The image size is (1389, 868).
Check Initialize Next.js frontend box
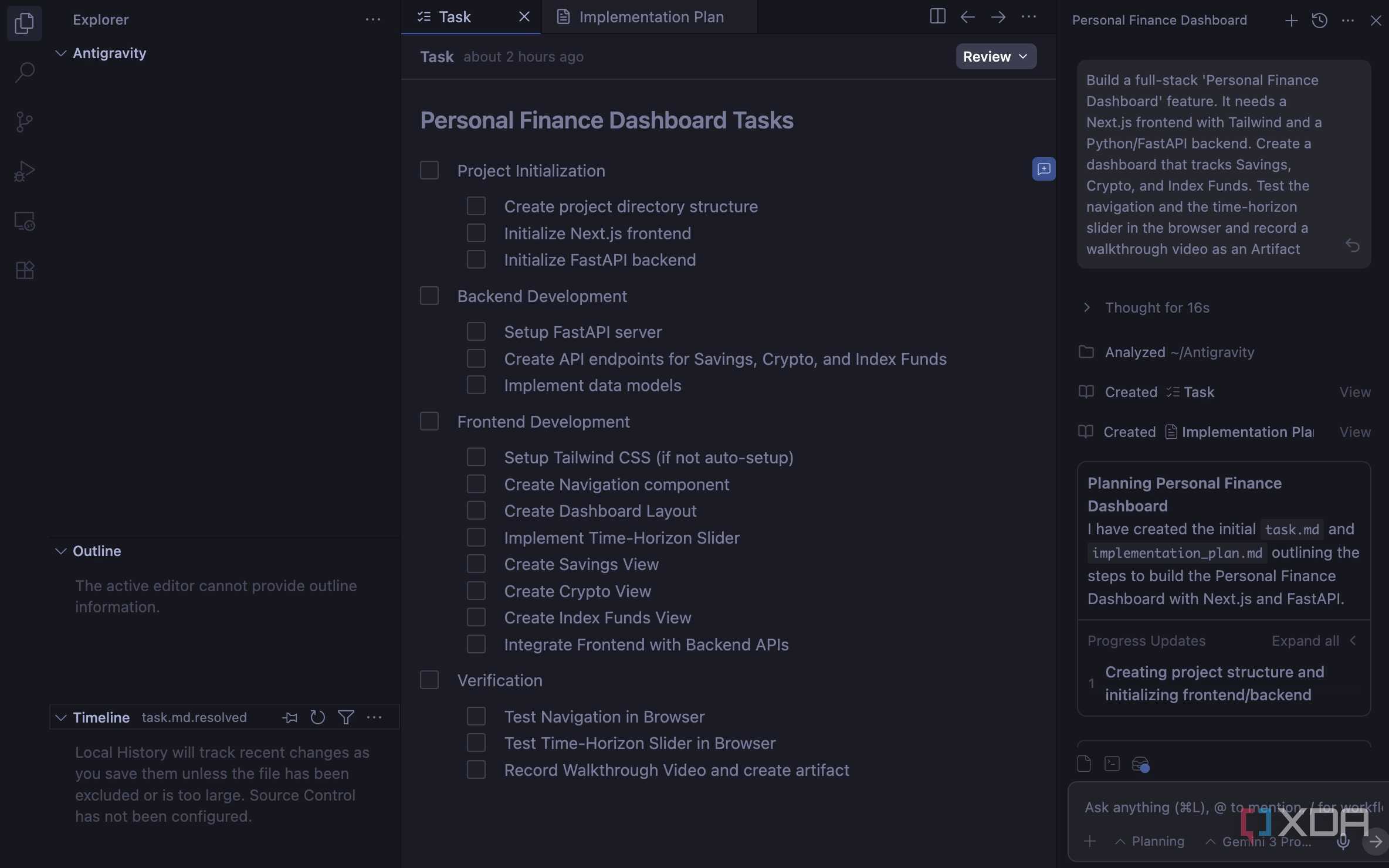tap(476, 233)
